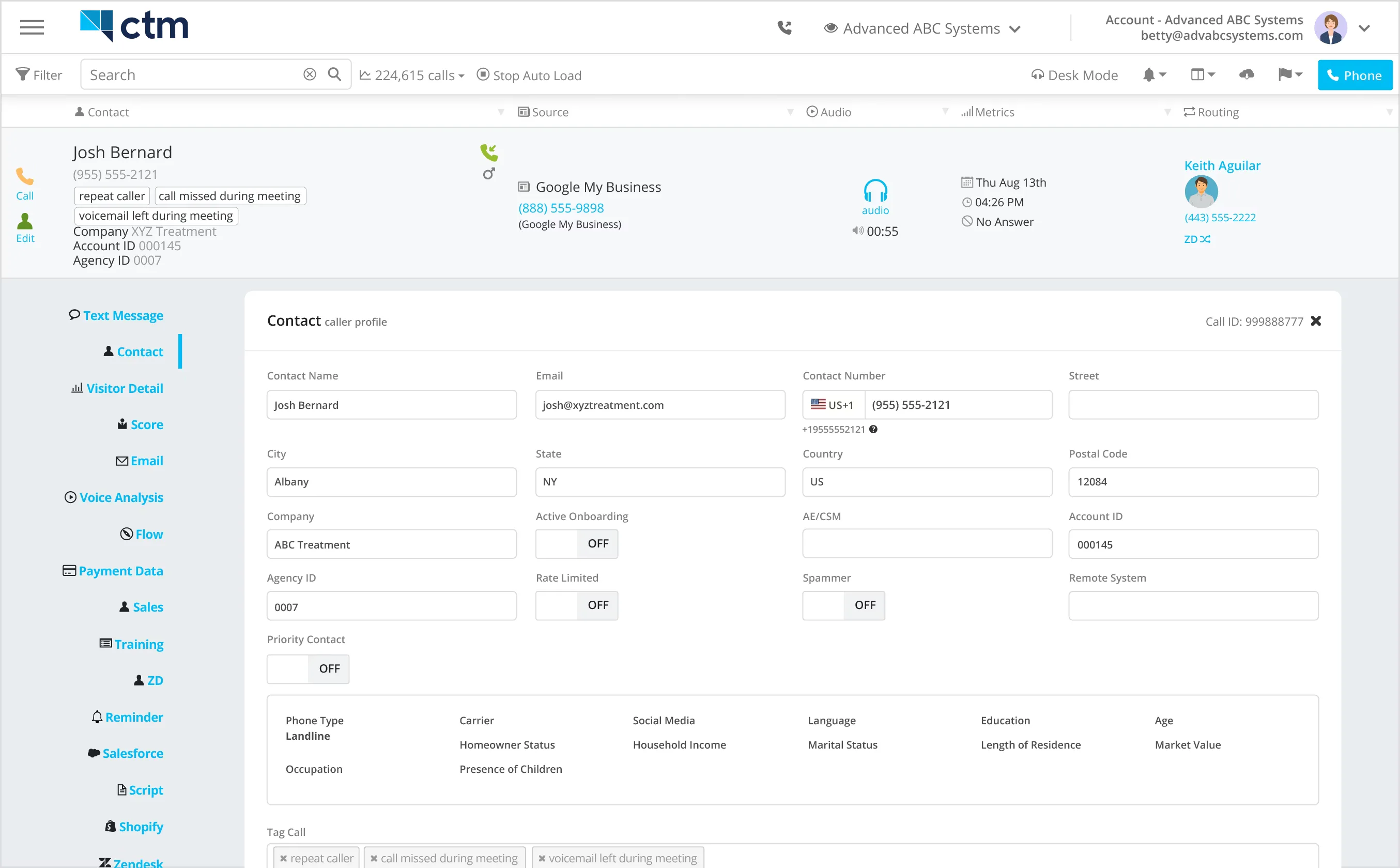Remove the 'repeat caller' tag
This screenshot has height=868, width=1400.
(x=283, y=858)
